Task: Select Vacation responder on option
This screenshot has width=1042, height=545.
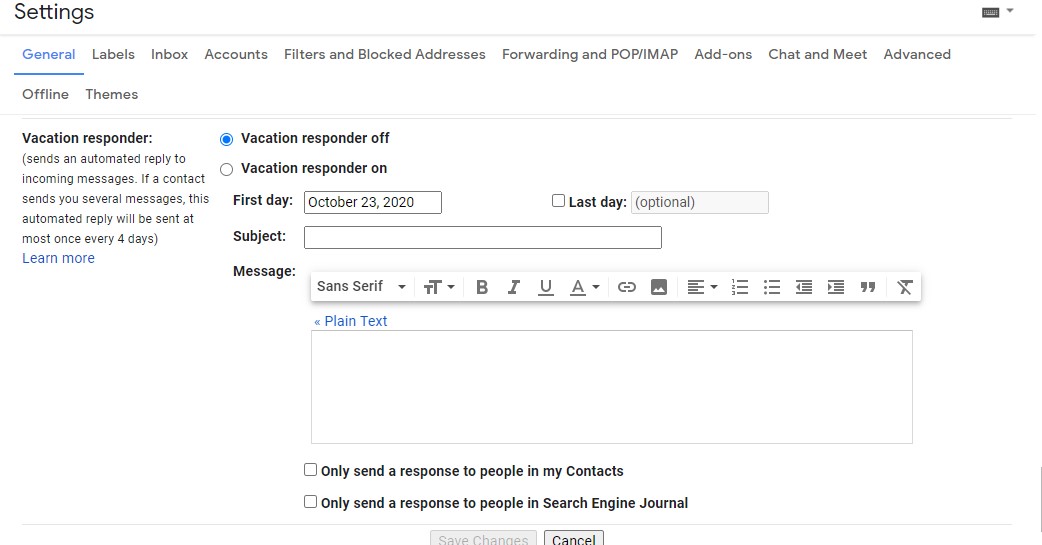Action: (227, 169)
